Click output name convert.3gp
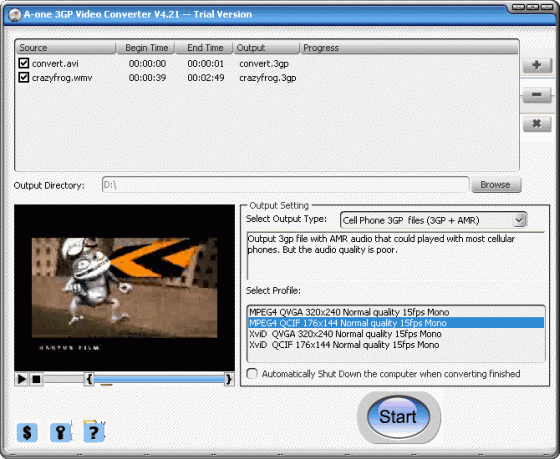This screenshot has height=459, width=560. coord(264,64)
